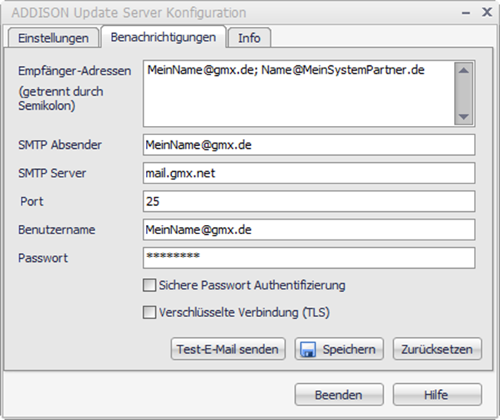Focus the SMTP Absender field
The height and width of the screenshot is (420, 500).
[309, 145]
